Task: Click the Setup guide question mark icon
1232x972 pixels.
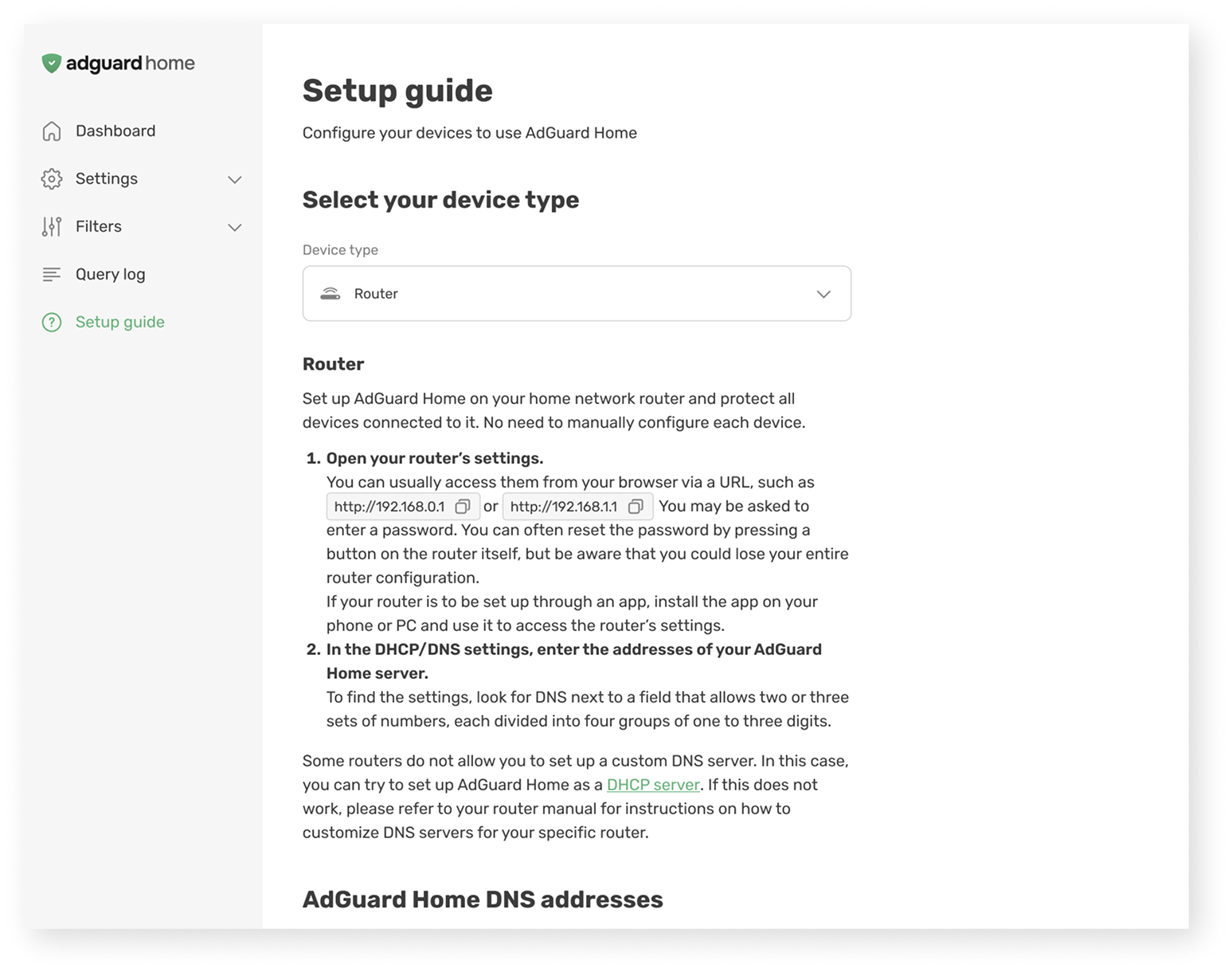Action: [52, 323]
